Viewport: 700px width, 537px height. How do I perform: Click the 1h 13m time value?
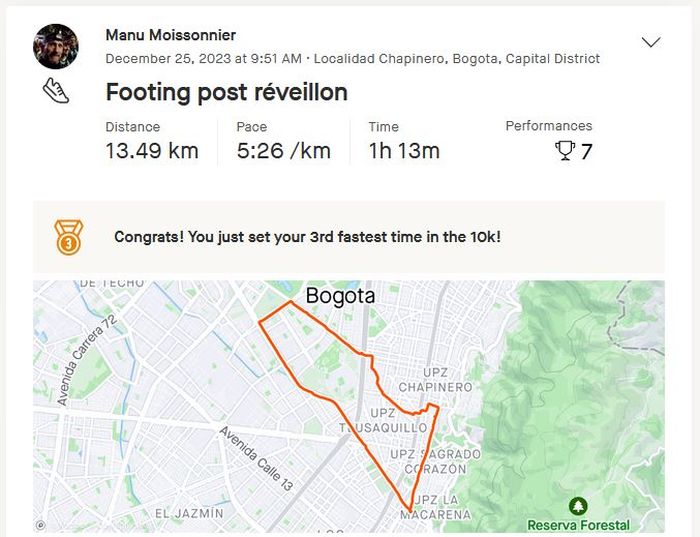[x=404, y=152]
